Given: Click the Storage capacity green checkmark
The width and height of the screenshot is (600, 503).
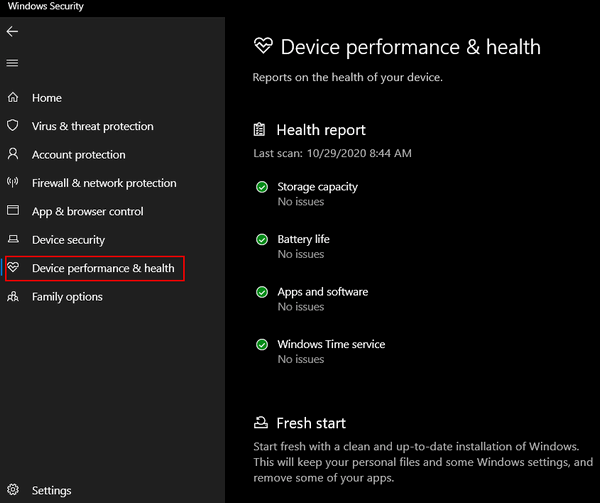Looking at the screenshot, I should (x=262, y=187).
